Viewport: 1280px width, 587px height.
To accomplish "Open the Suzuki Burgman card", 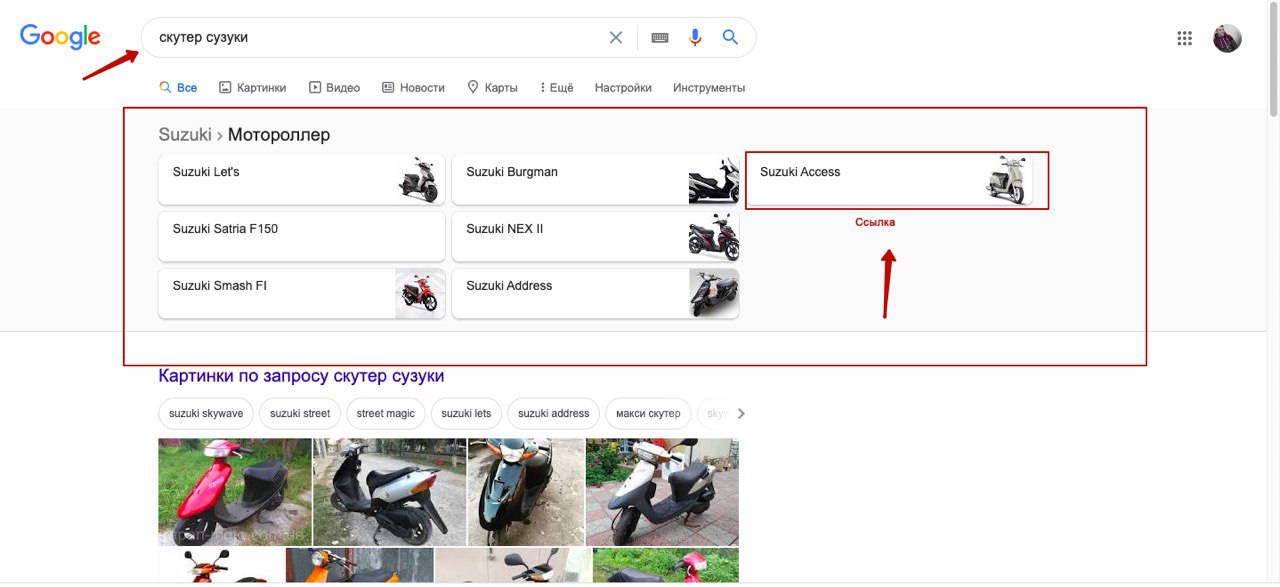I will (x=595, y=179).
